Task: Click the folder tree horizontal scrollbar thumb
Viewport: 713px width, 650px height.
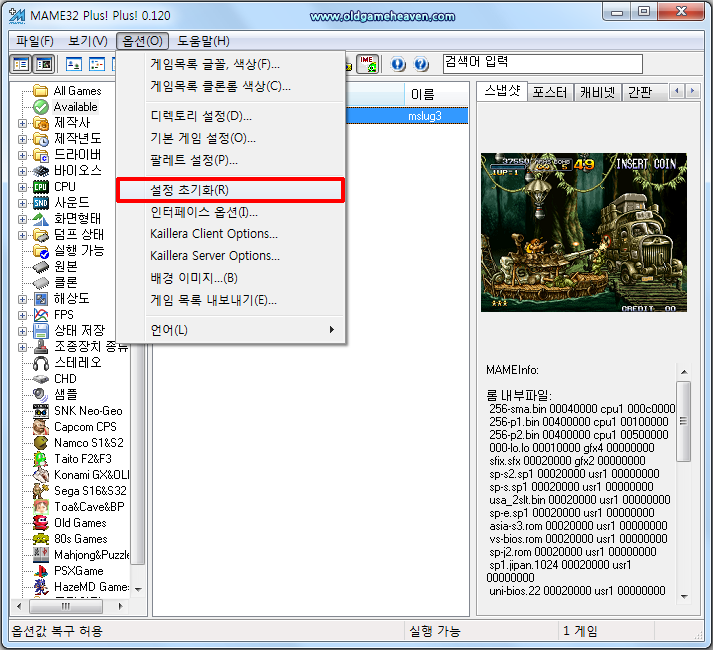Action: coord(66,606)
